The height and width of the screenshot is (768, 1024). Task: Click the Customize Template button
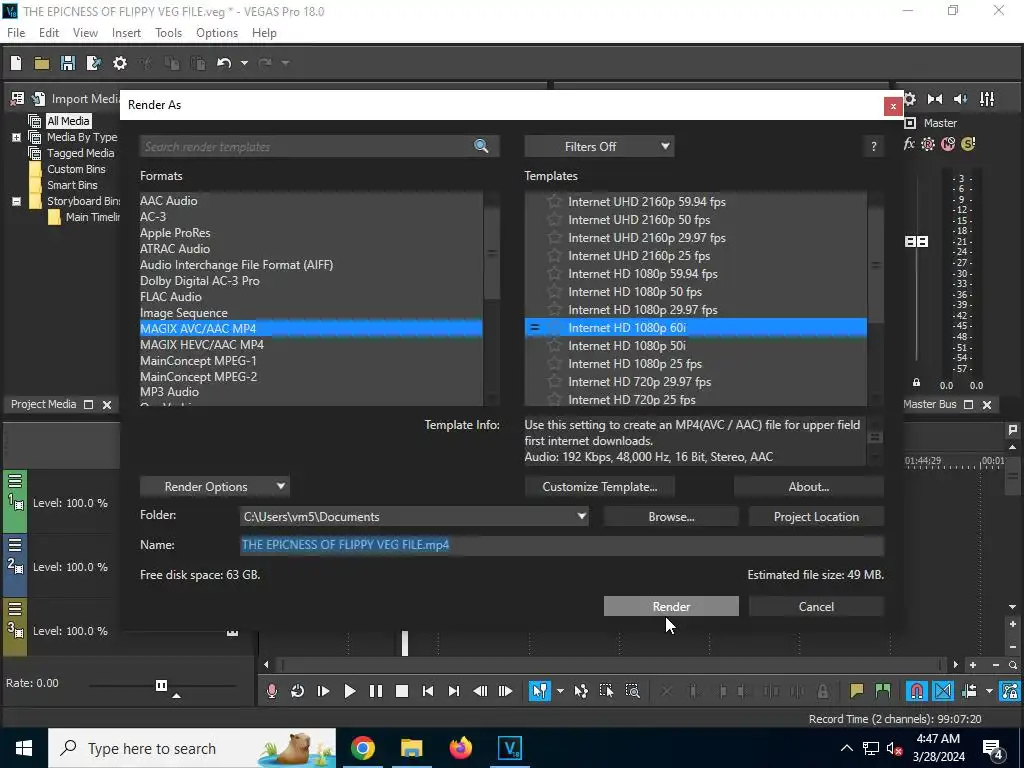[600, 487]
